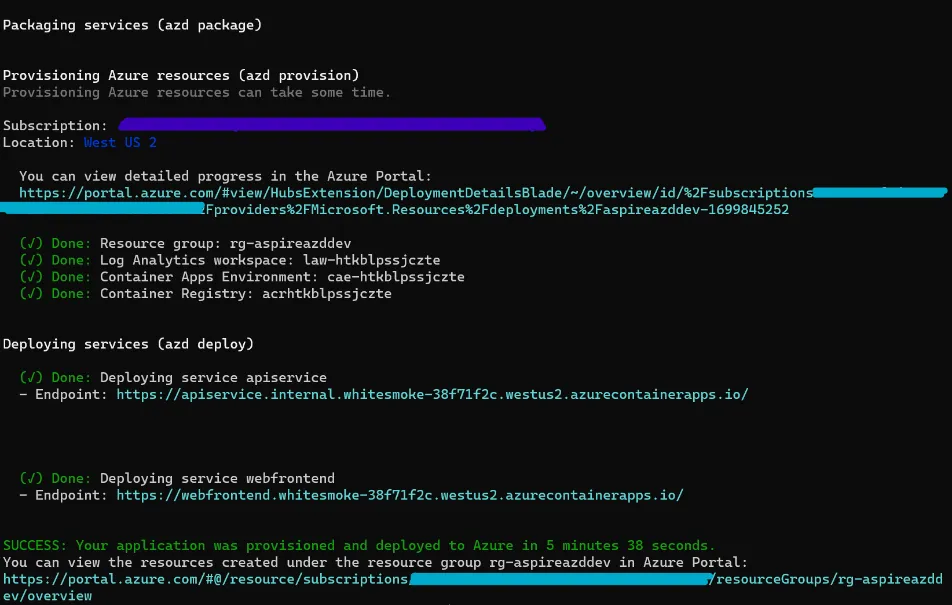Click the green SUCCESS message line

(x=359, y=545)
